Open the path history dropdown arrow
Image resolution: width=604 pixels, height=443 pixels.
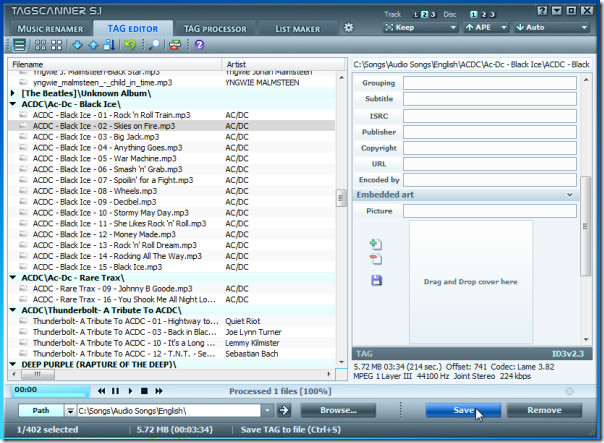click(x=267, y=410)
